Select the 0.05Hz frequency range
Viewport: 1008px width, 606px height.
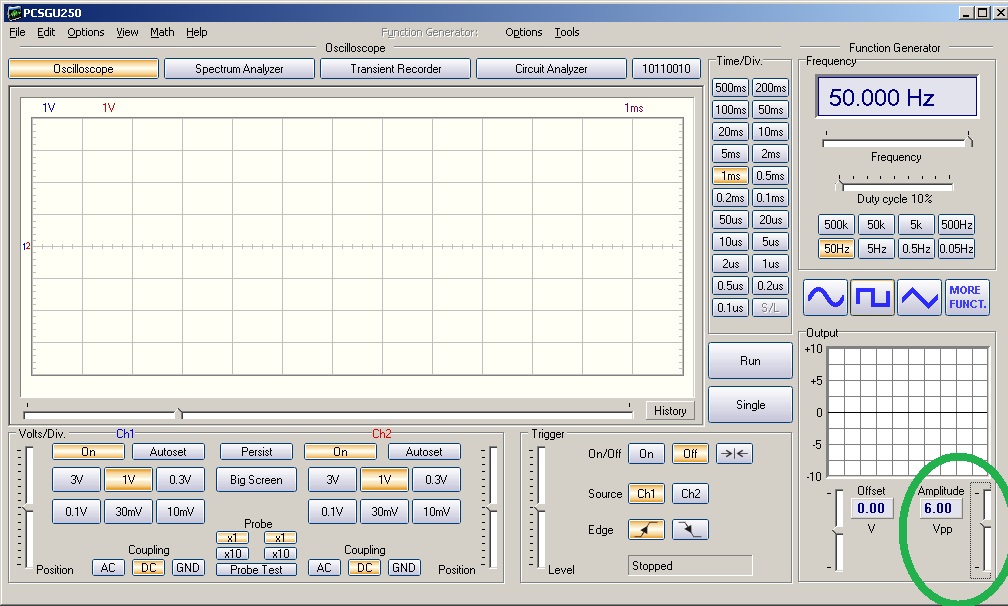tap(956, 249)
